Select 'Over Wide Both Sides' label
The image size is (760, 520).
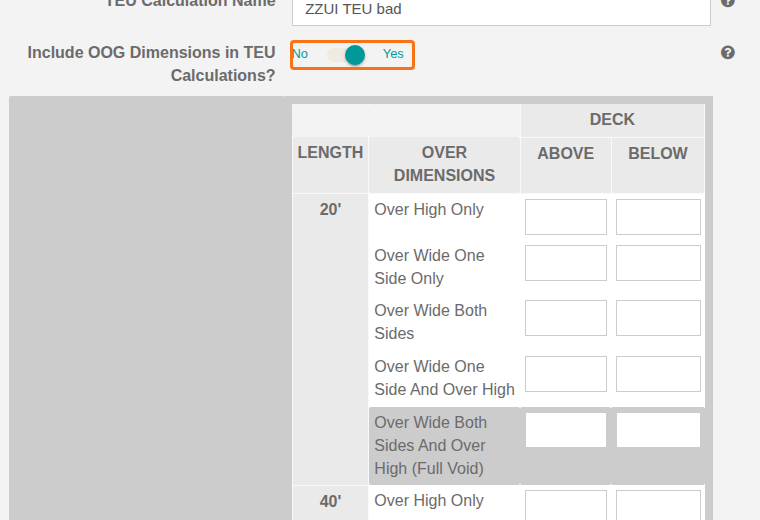430,322
